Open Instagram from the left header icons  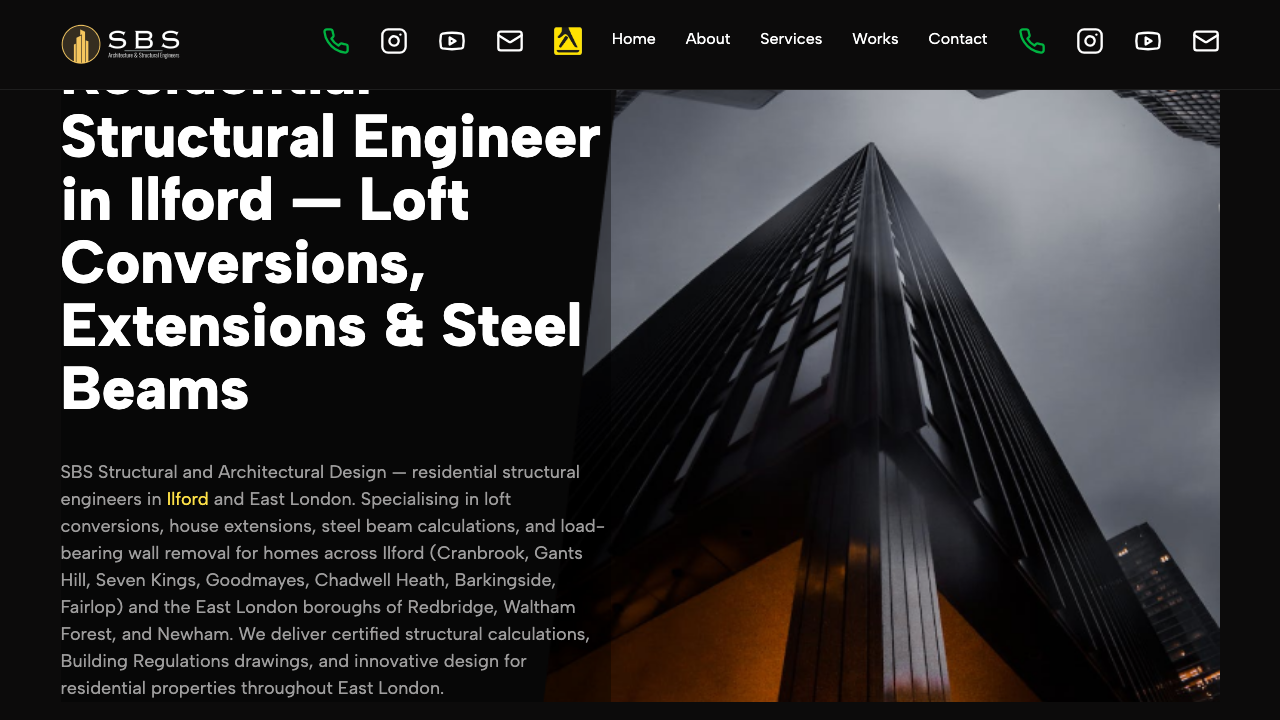pyautogui.click(x=394, y=41)
